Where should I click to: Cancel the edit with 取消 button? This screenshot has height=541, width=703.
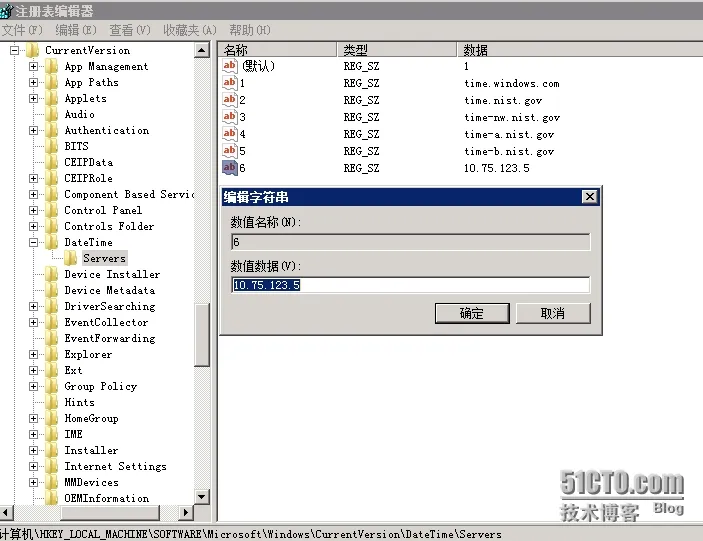coord(553,313)
